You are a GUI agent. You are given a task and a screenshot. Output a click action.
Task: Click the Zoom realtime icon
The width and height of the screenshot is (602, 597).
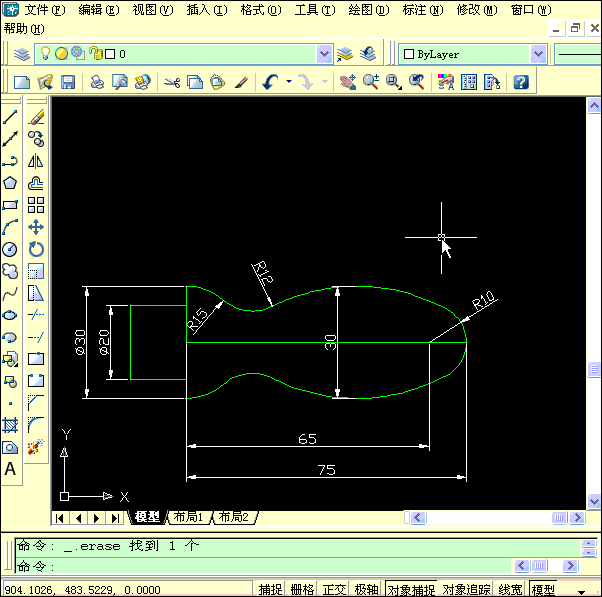coord(371,82)
